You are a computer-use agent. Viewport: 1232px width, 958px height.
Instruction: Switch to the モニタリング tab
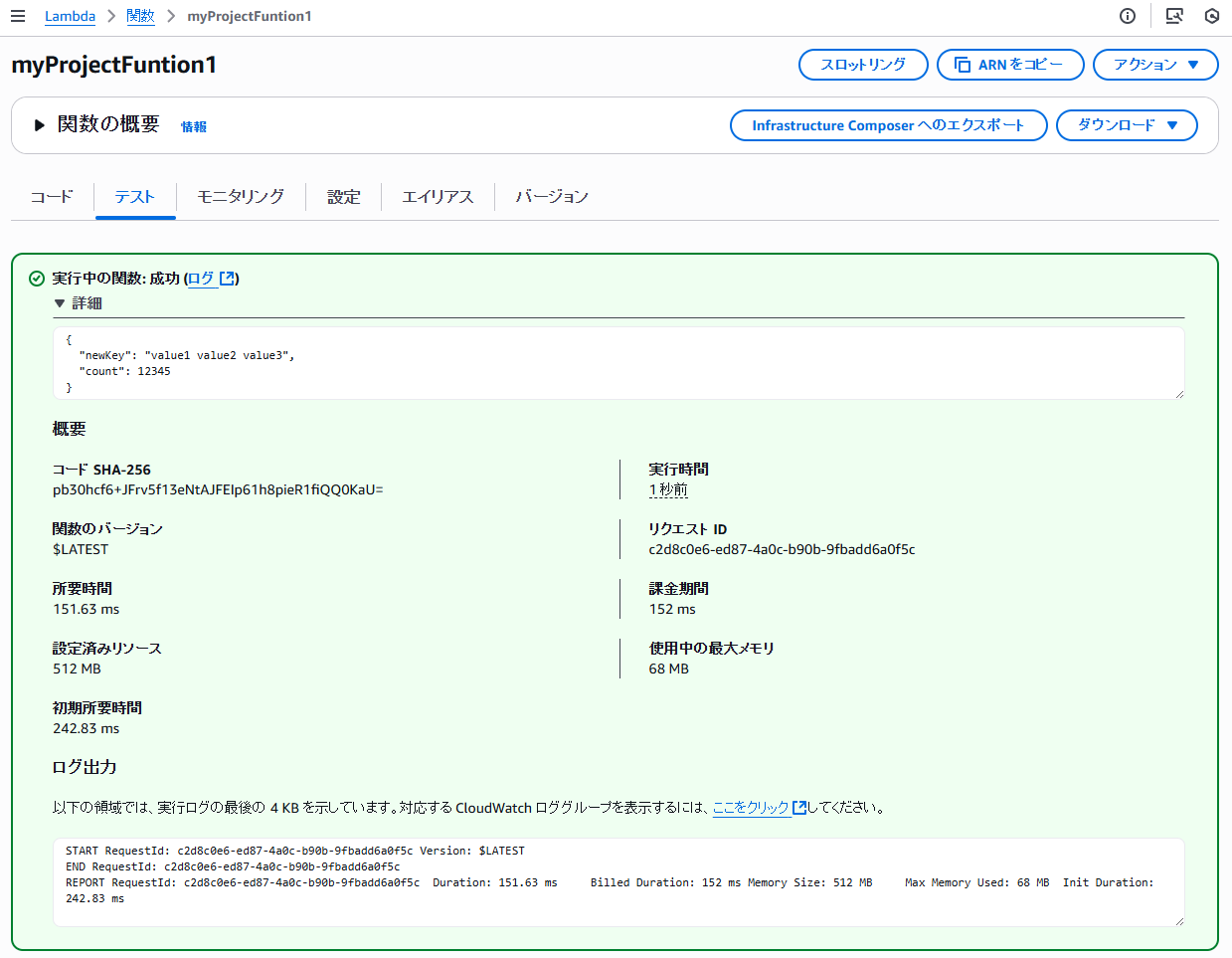[241, 197]
